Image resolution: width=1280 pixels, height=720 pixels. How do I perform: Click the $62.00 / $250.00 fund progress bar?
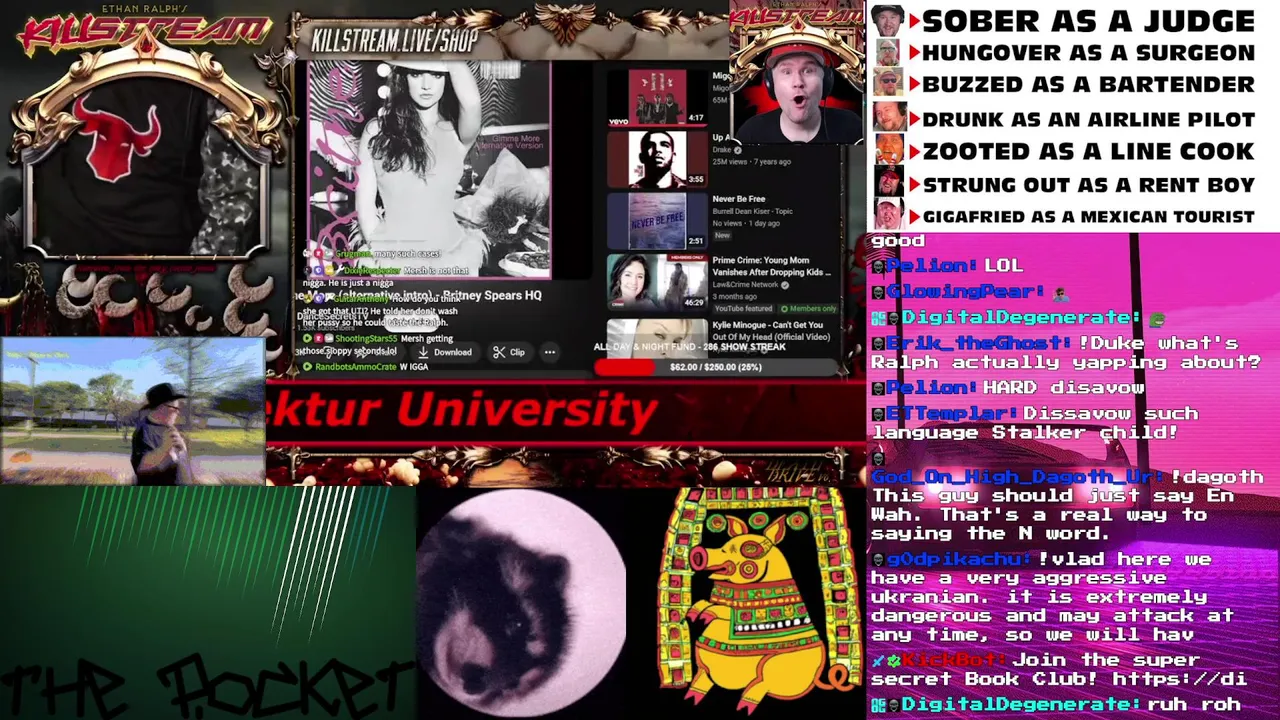[x=715, y=367]
